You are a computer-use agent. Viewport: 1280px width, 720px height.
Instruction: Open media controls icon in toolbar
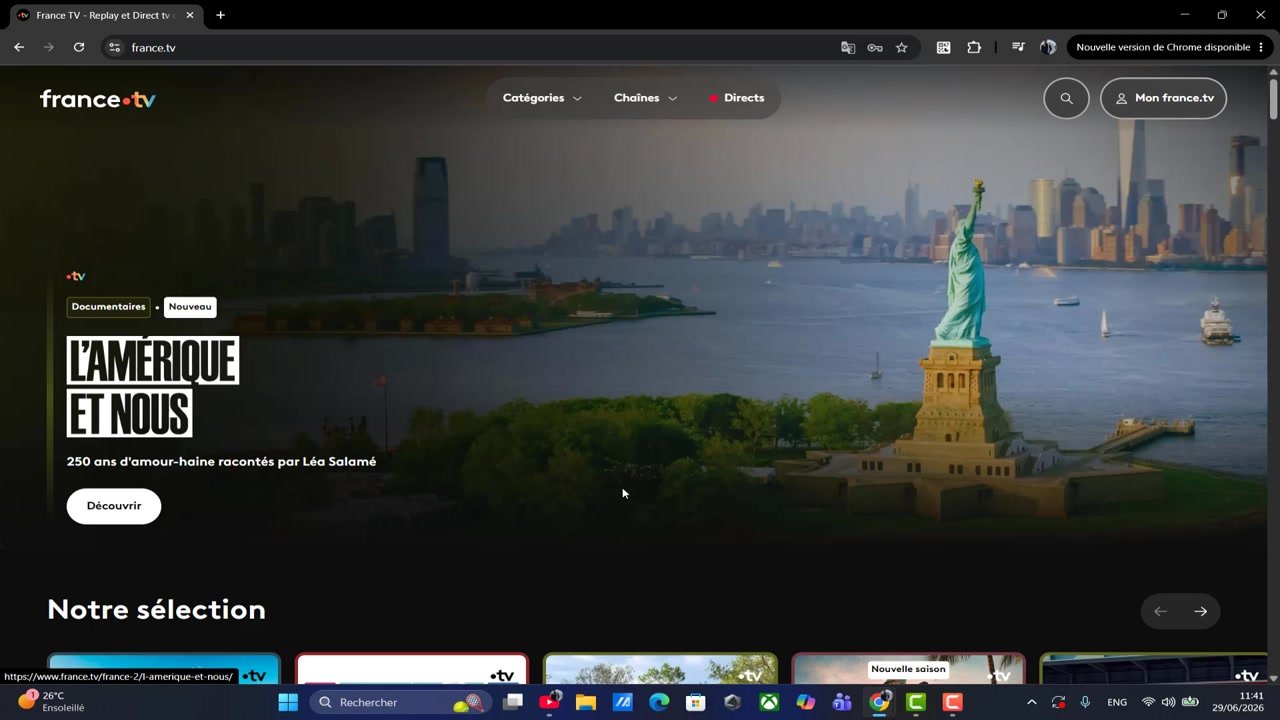(x=1018, y=47)
